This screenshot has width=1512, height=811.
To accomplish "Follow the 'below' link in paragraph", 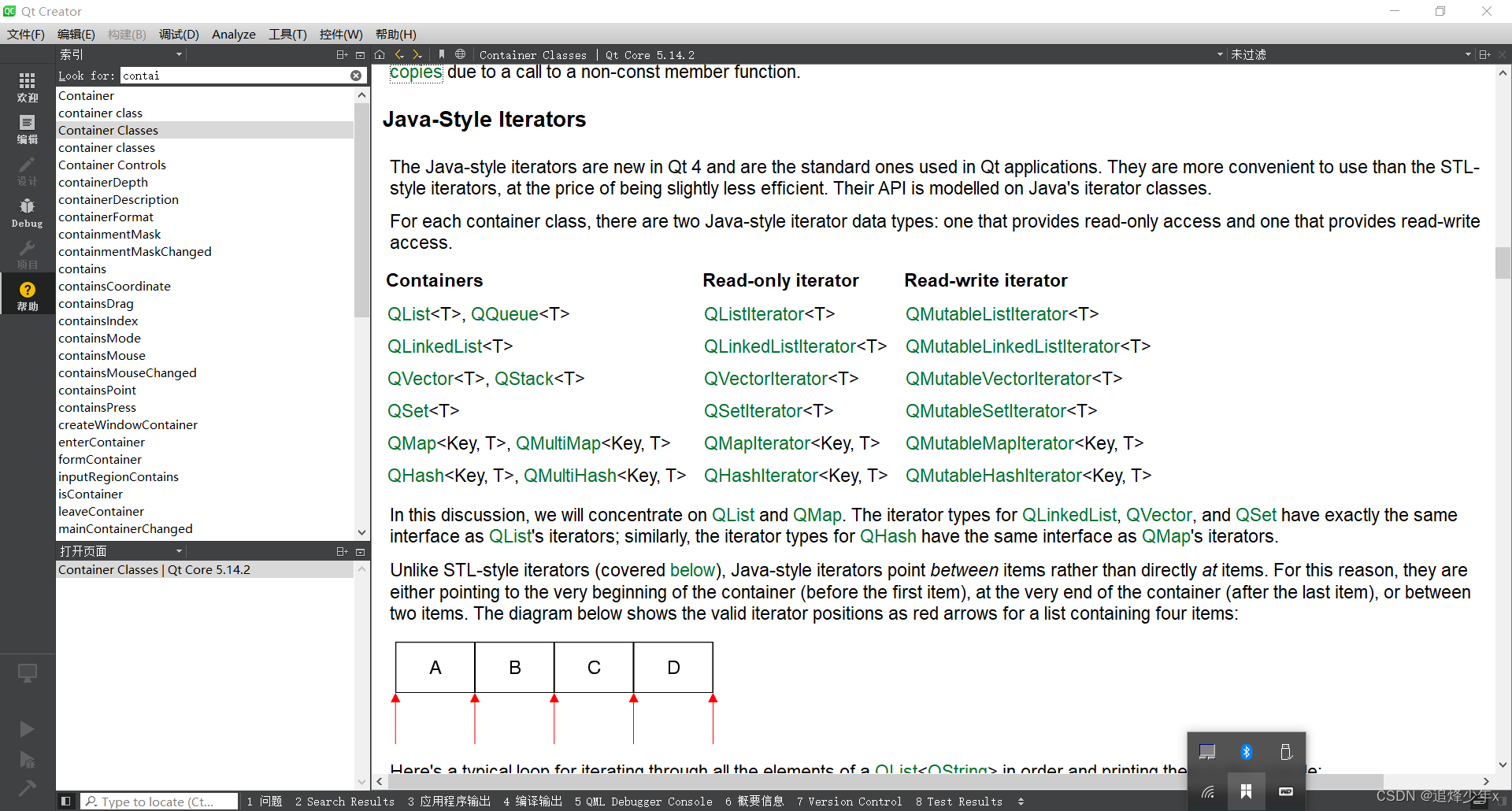I will 691,570.
